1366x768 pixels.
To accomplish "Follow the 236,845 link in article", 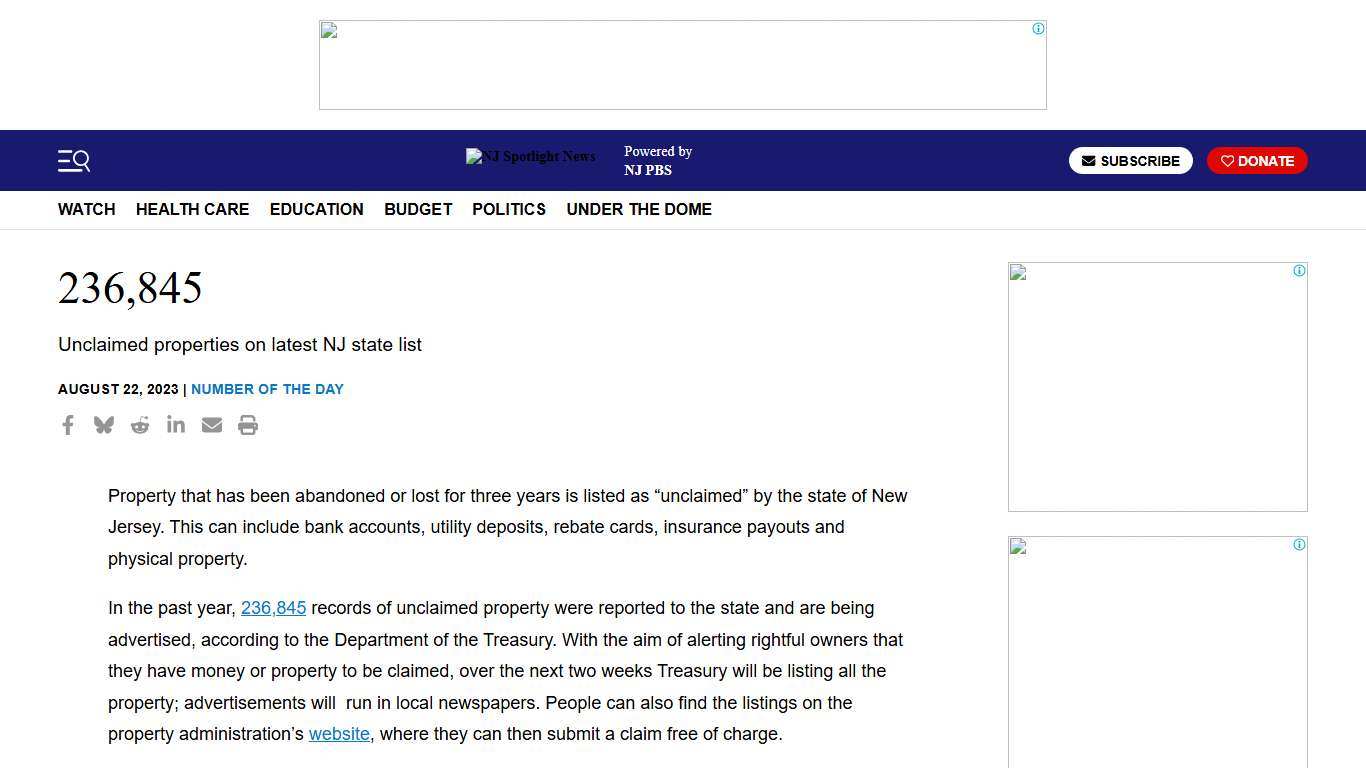I will pyautogui.click(x=273, y=608).
